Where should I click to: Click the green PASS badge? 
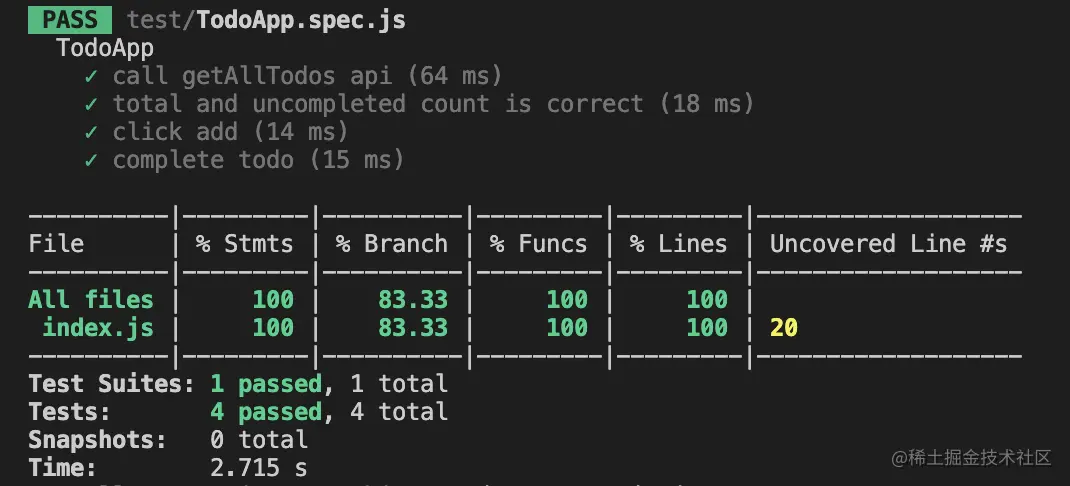coord(70,20)
